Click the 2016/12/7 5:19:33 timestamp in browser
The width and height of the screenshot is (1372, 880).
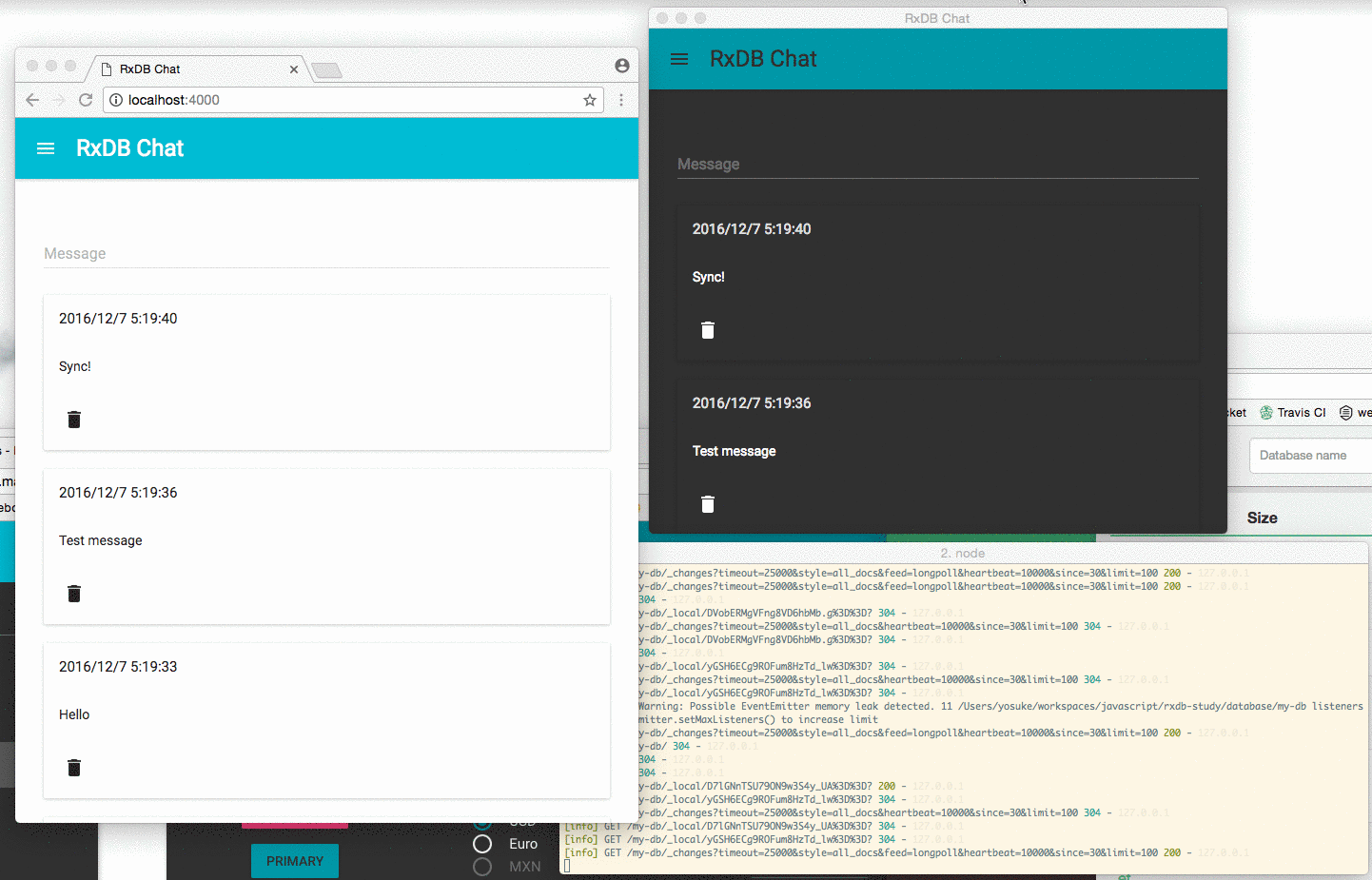point(118,667)
